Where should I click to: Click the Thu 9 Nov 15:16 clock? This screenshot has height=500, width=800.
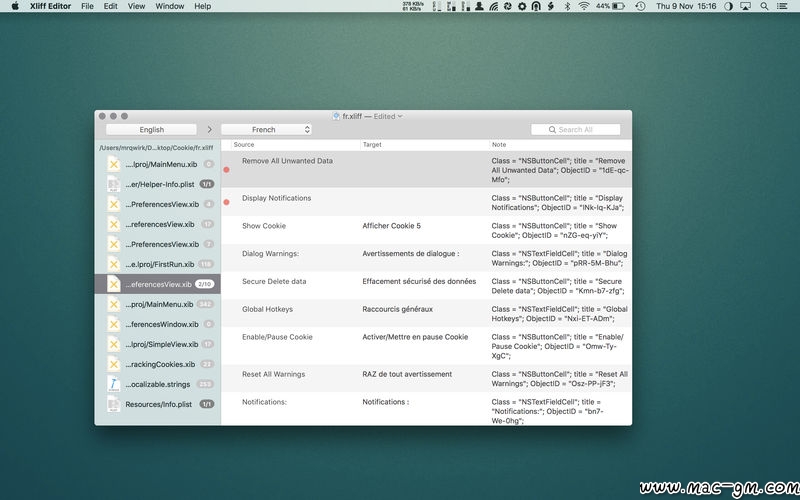coord(686,6)
